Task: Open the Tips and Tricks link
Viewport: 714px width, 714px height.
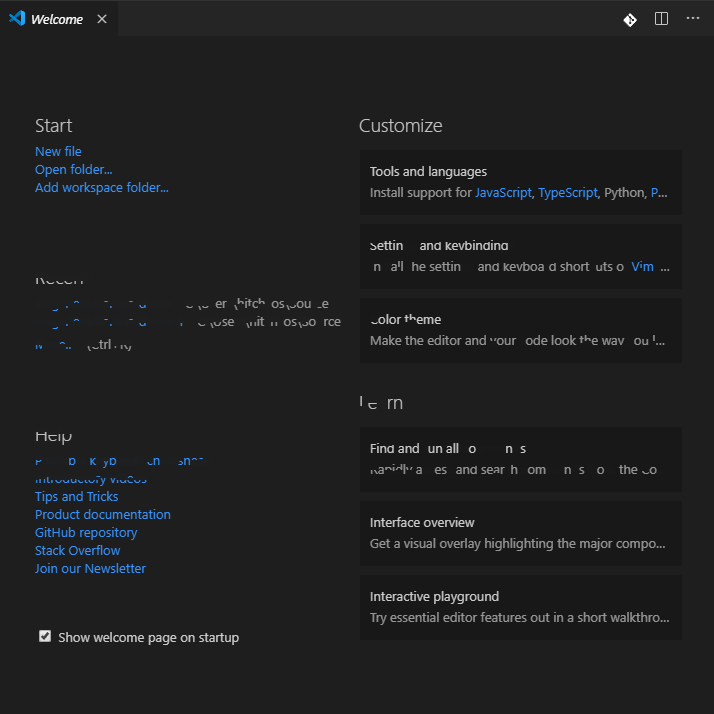Action: tap(76, 496)
